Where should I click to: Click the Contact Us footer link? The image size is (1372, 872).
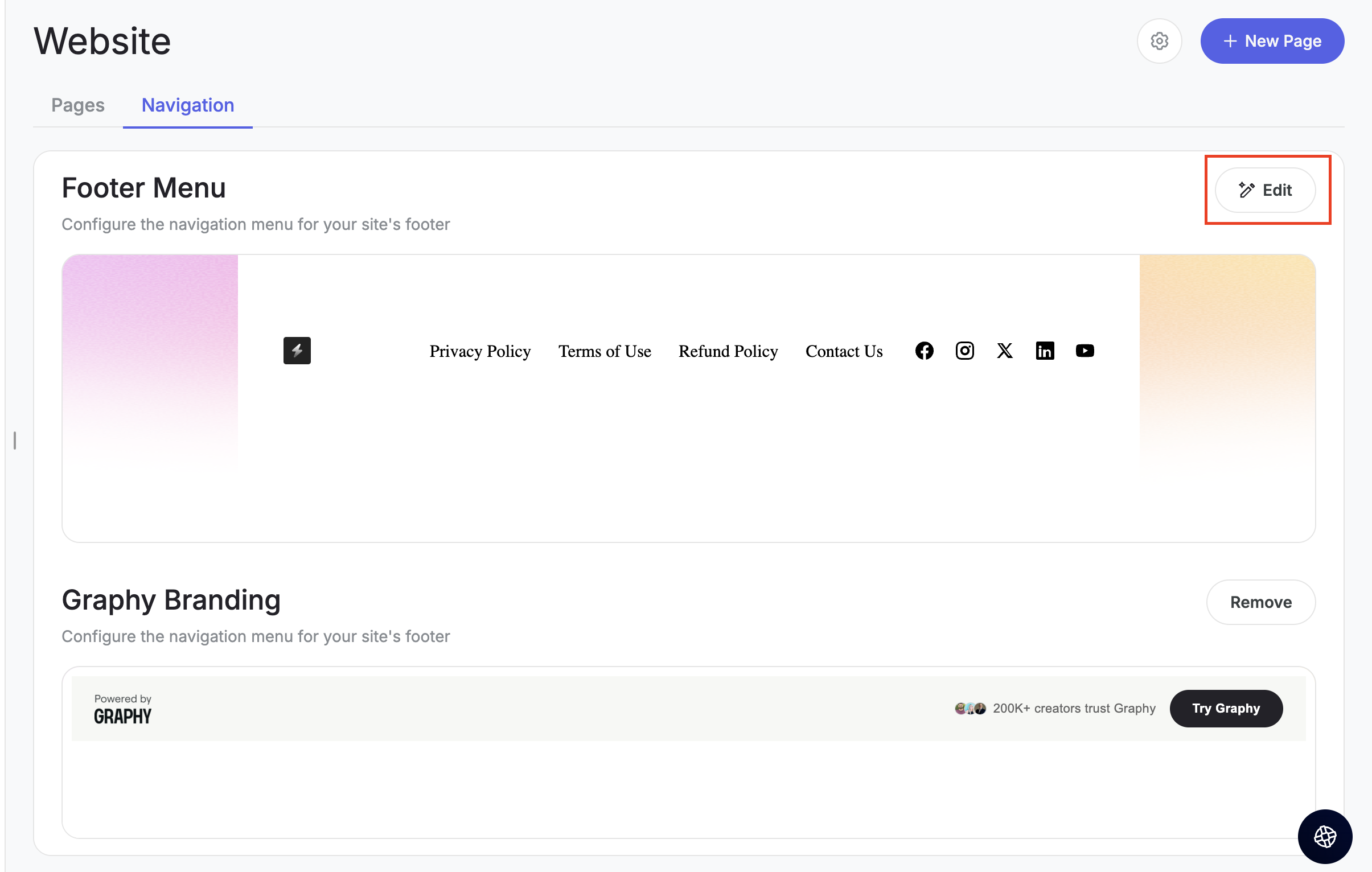pyautogui.click(x=843, y=351)
